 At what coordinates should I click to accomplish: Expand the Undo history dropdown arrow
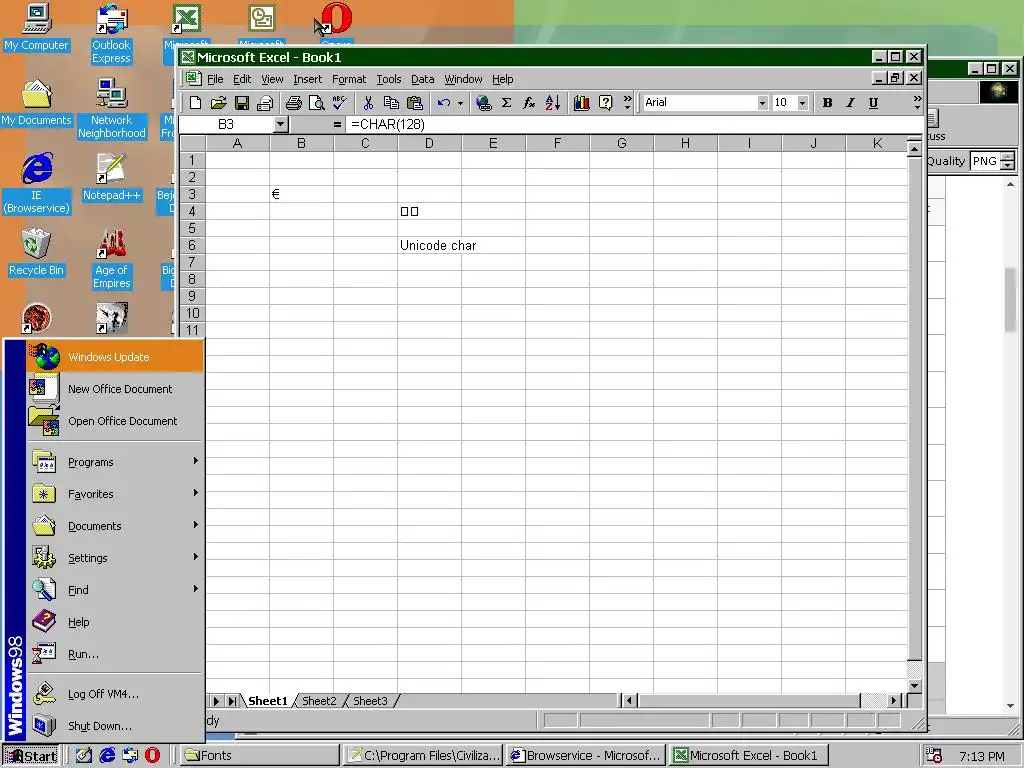tap(460, 103)
